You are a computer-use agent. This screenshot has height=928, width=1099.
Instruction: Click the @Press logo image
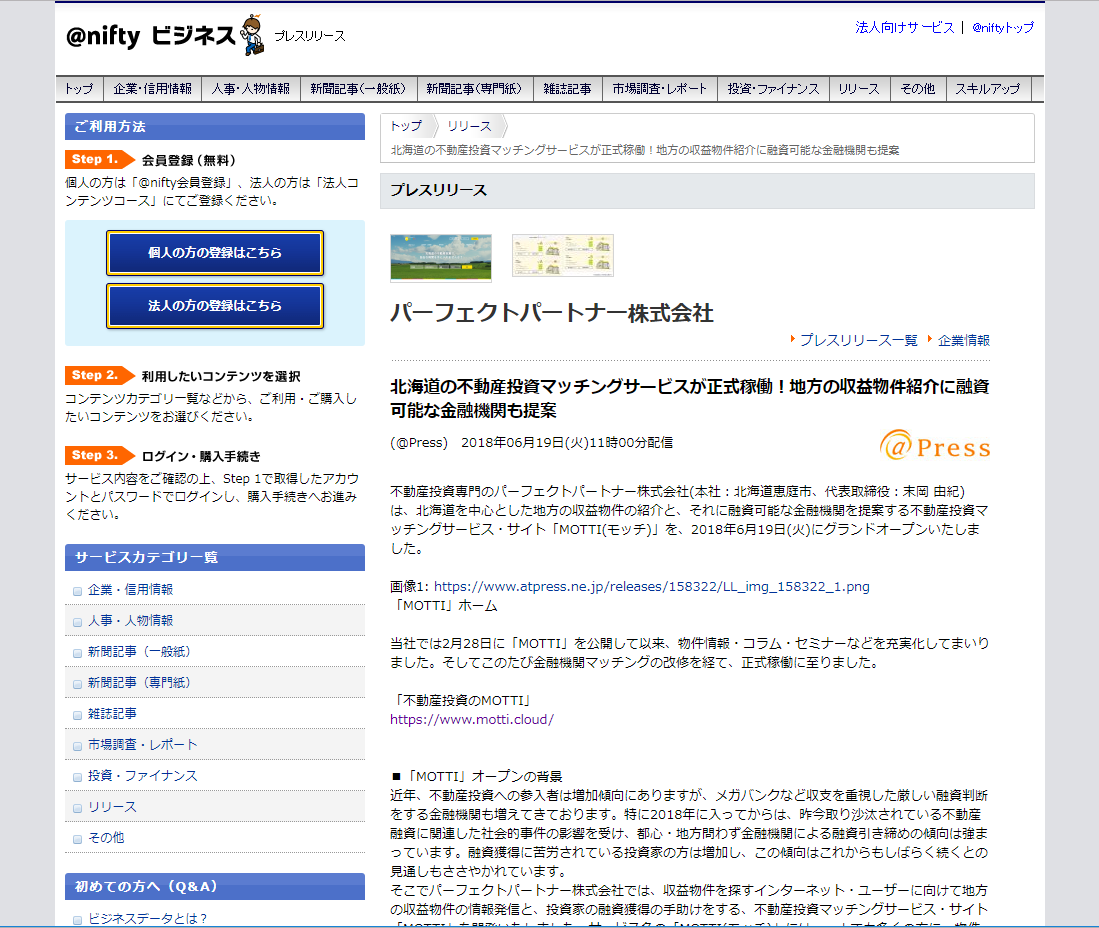tap(935, 446)
